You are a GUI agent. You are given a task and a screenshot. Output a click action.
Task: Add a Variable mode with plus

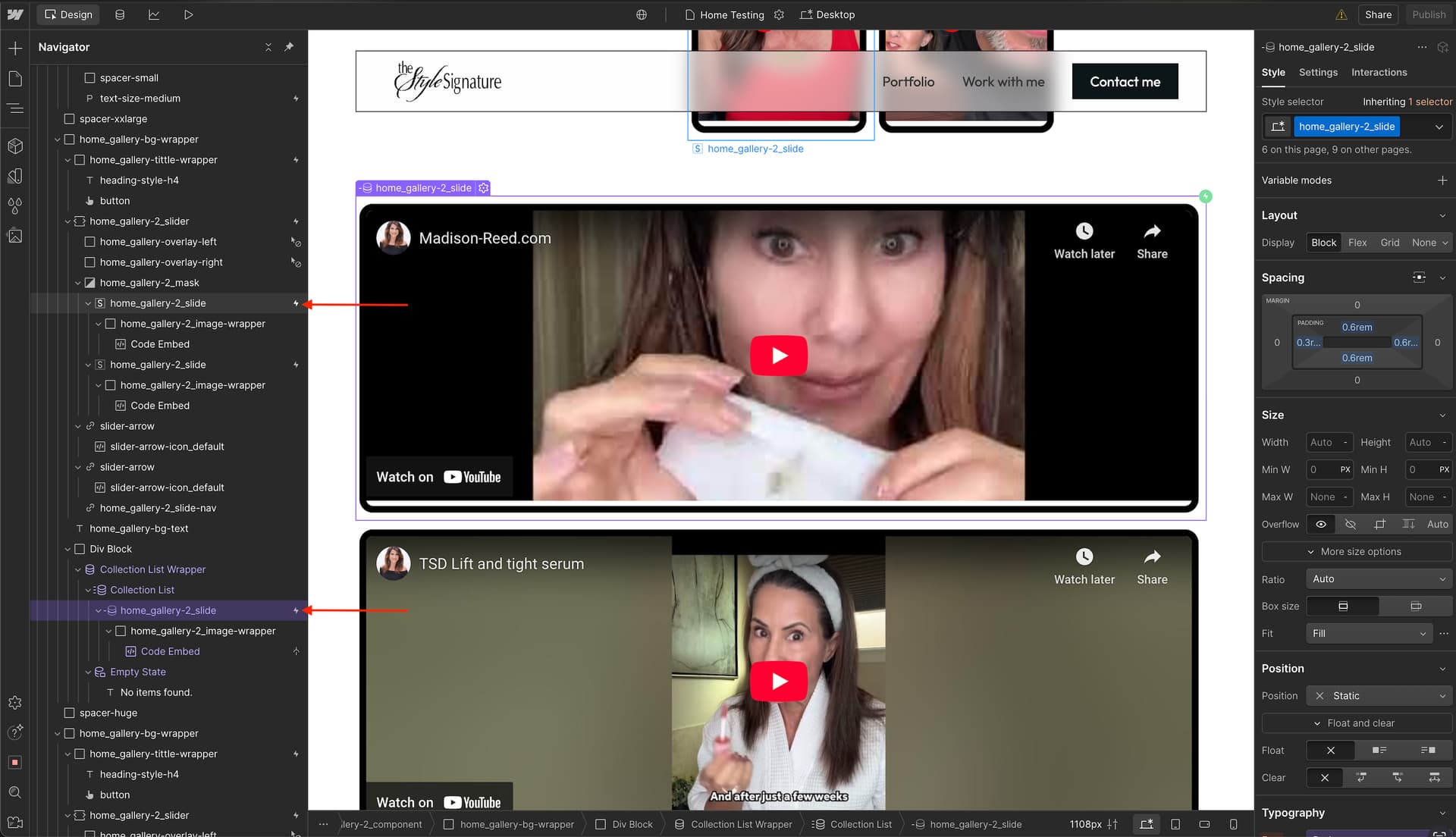click(x=1442, y=180)
